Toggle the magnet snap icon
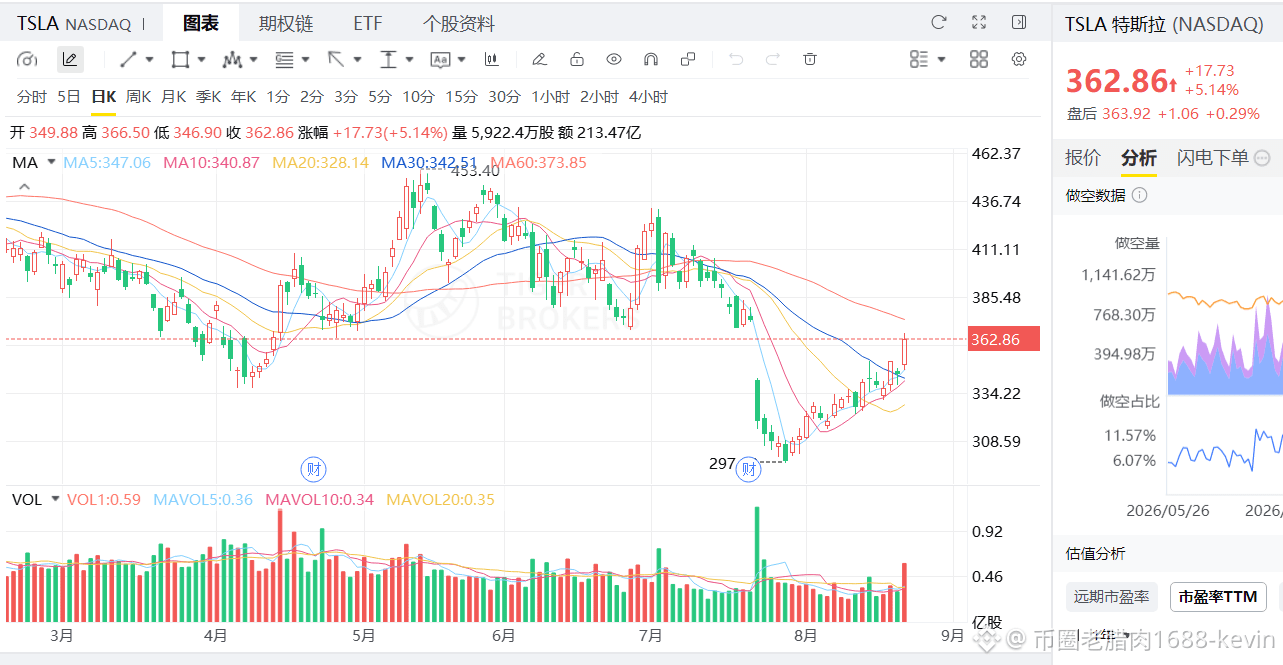 [x=651, y=60]
